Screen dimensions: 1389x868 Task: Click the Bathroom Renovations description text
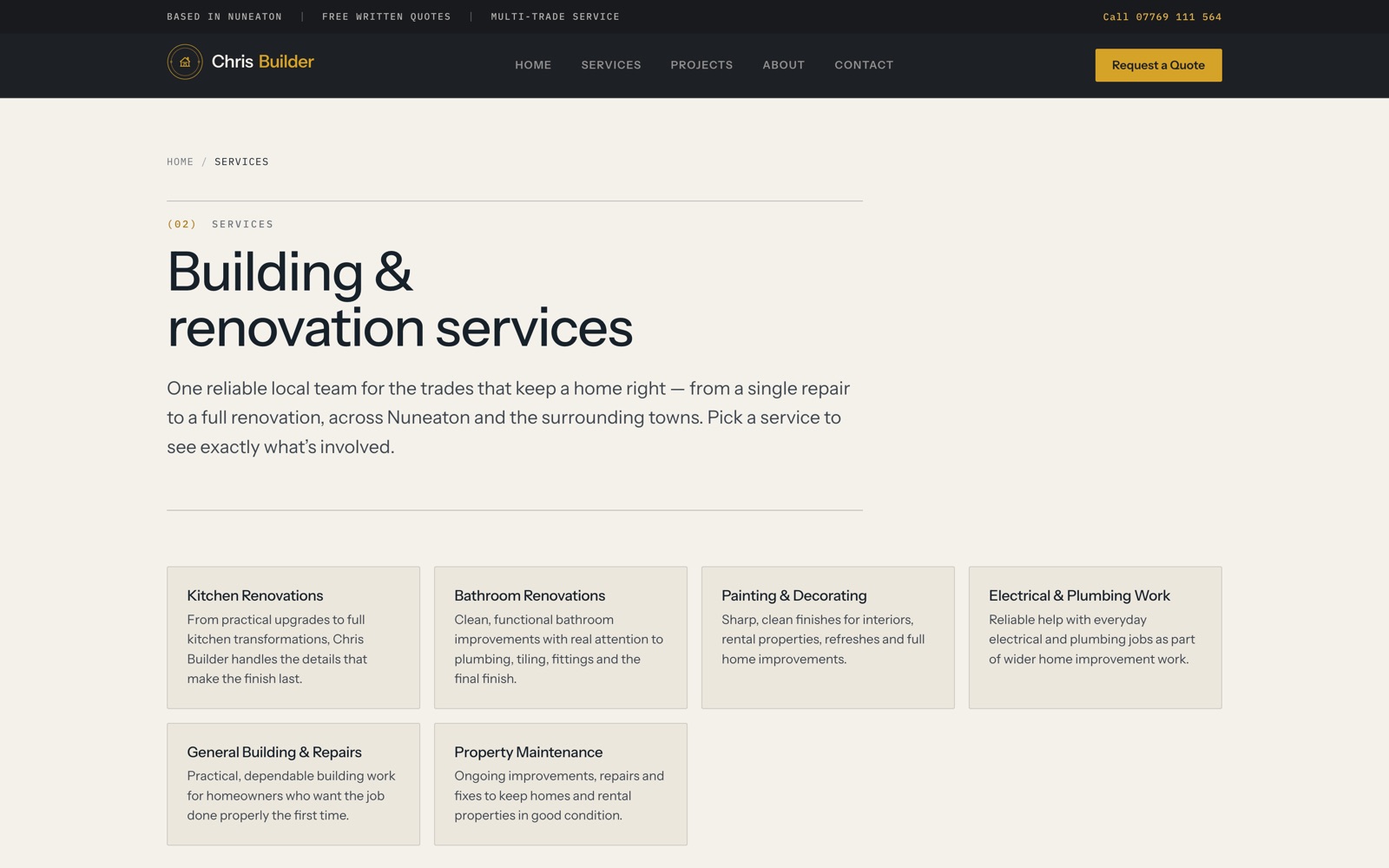559,649
